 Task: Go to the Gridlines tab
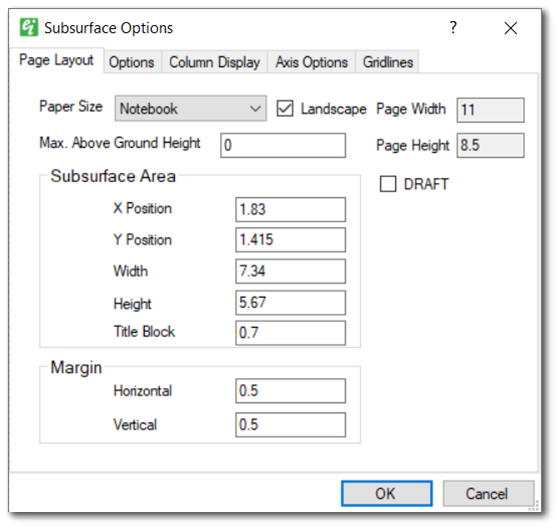pos(388,62)
